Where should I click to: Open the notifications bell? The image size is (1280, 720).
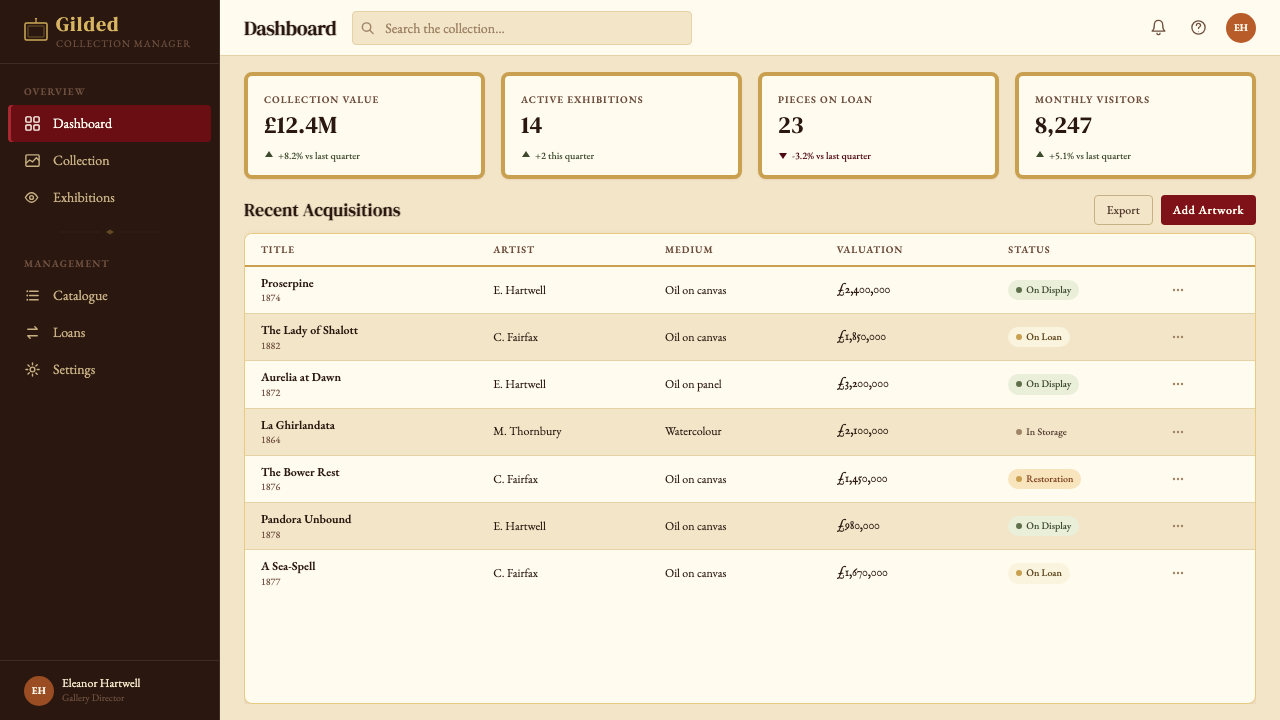click(1158, 28)
